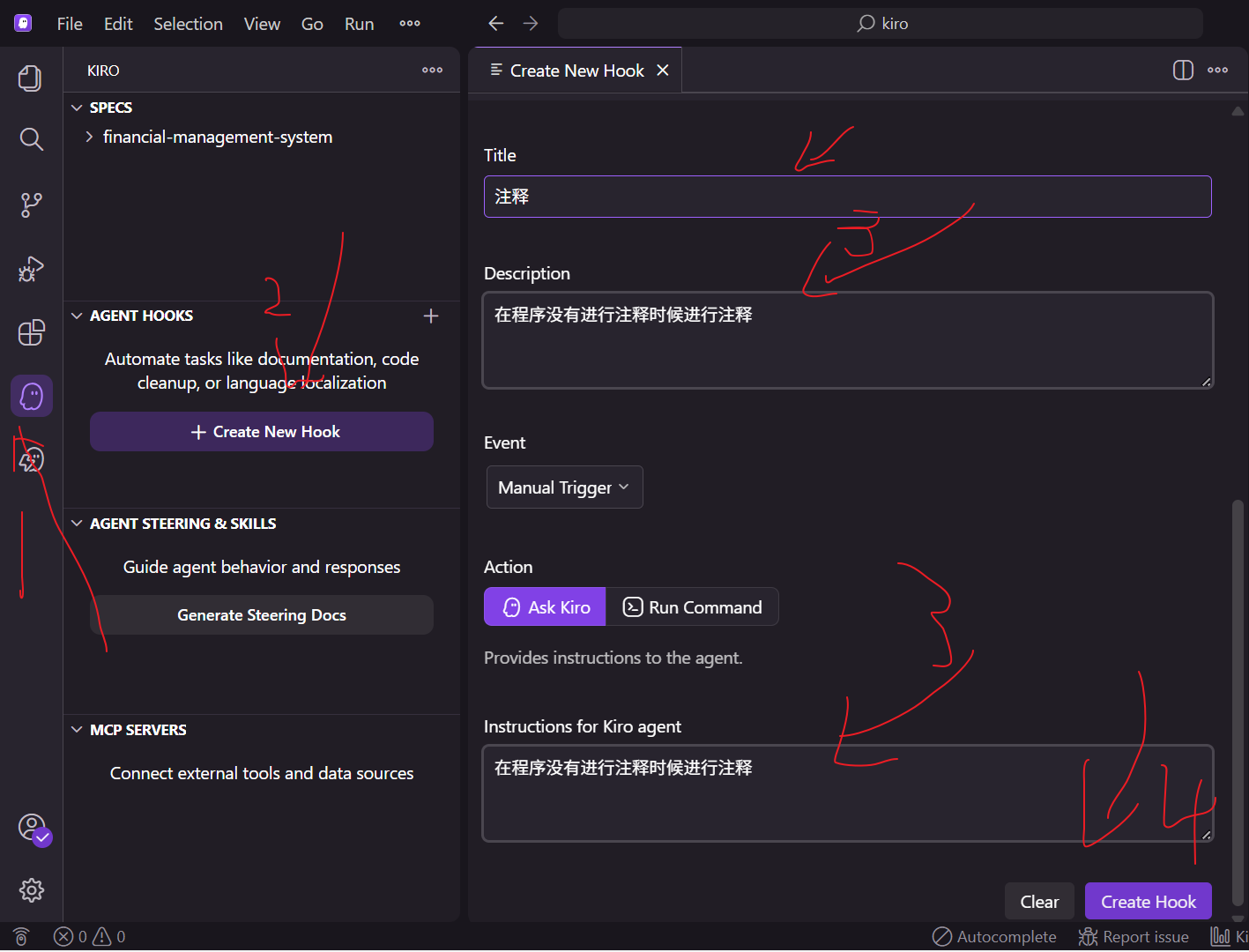1249x952 pixels.
Task: Add a hook with Agent Hooks plus icon
Action: click(431, 316)
